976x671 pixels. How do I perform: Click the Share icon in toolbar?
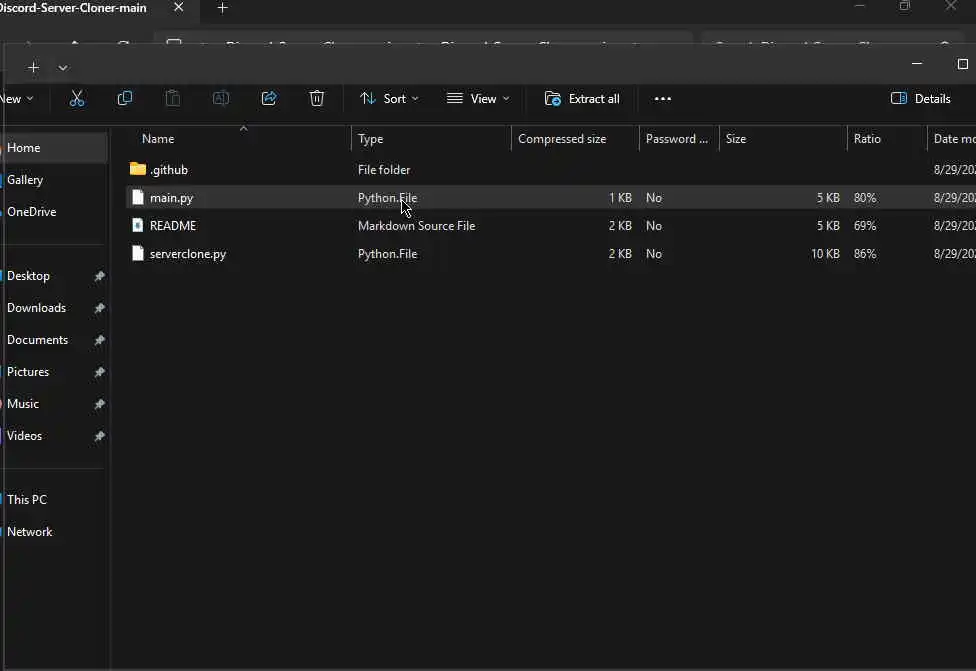coord(269,98)
